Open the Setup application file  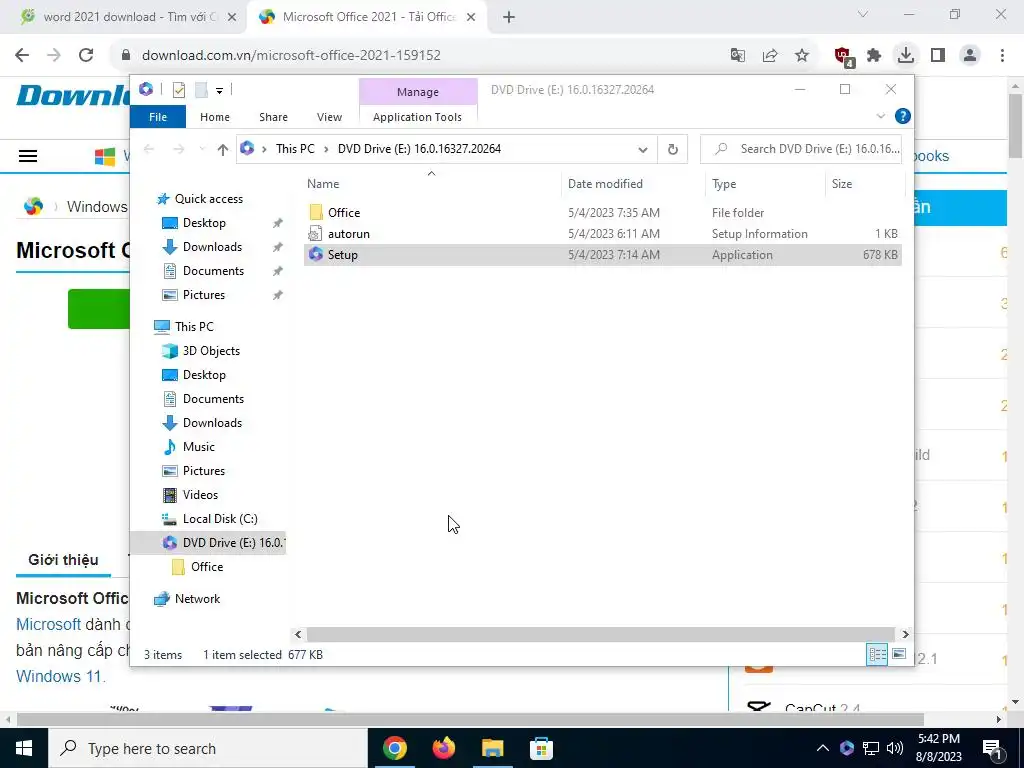(602, 255)
